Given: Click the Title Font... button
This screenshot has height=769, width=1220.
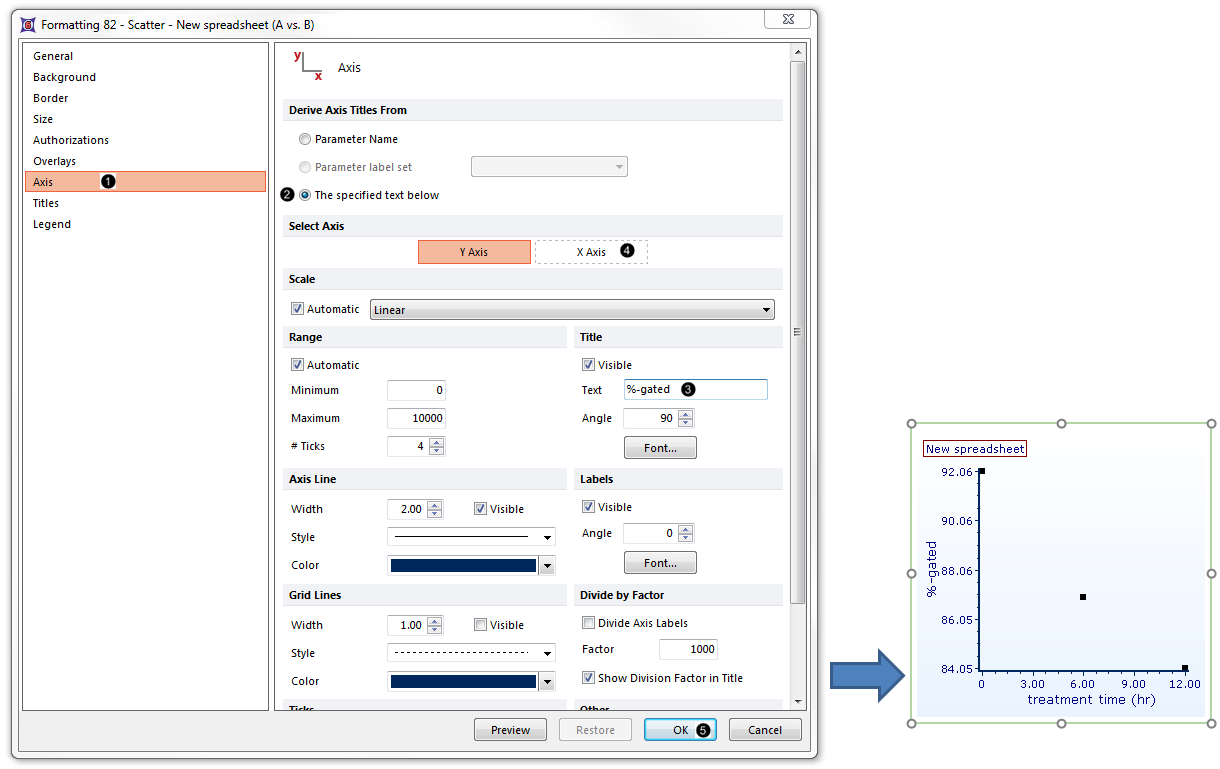Looking at the screenshot, I should [x=660, y=448].
